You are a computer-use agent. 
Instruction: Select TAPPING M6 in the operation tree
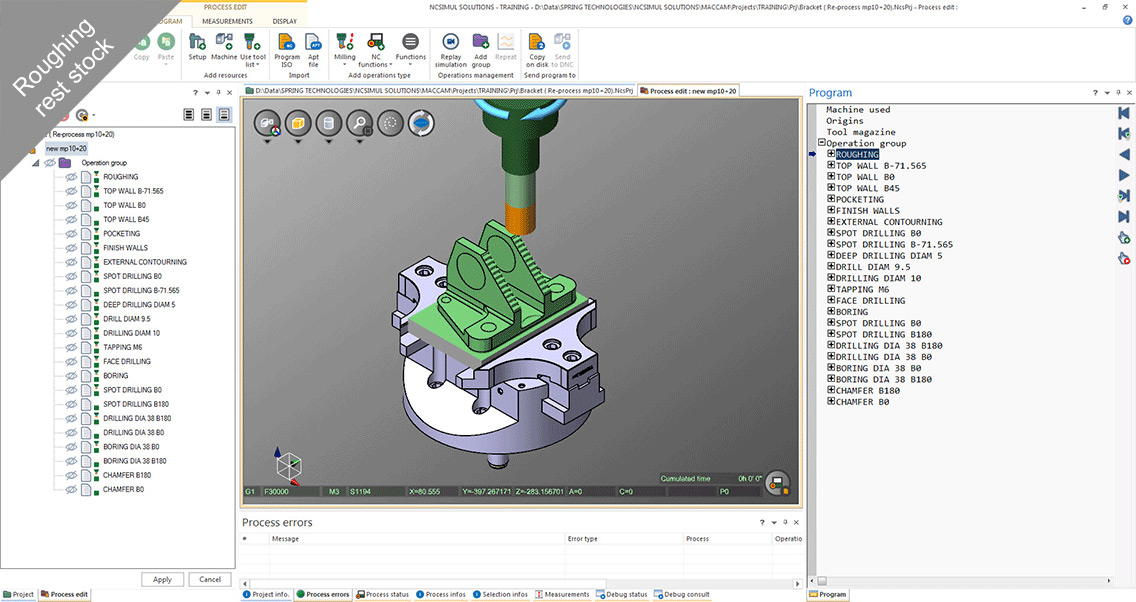[x=122, y=347]
